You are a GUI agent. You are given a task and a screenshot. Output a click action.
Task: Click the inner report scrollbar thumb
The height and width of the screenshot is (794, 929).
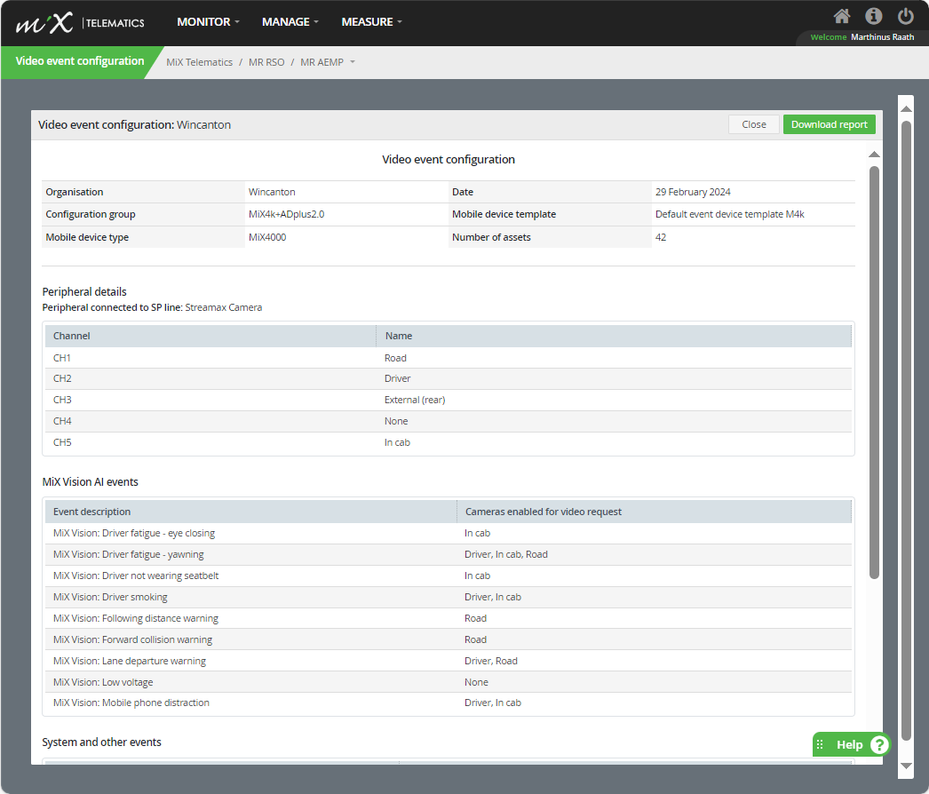pos(874,370)
